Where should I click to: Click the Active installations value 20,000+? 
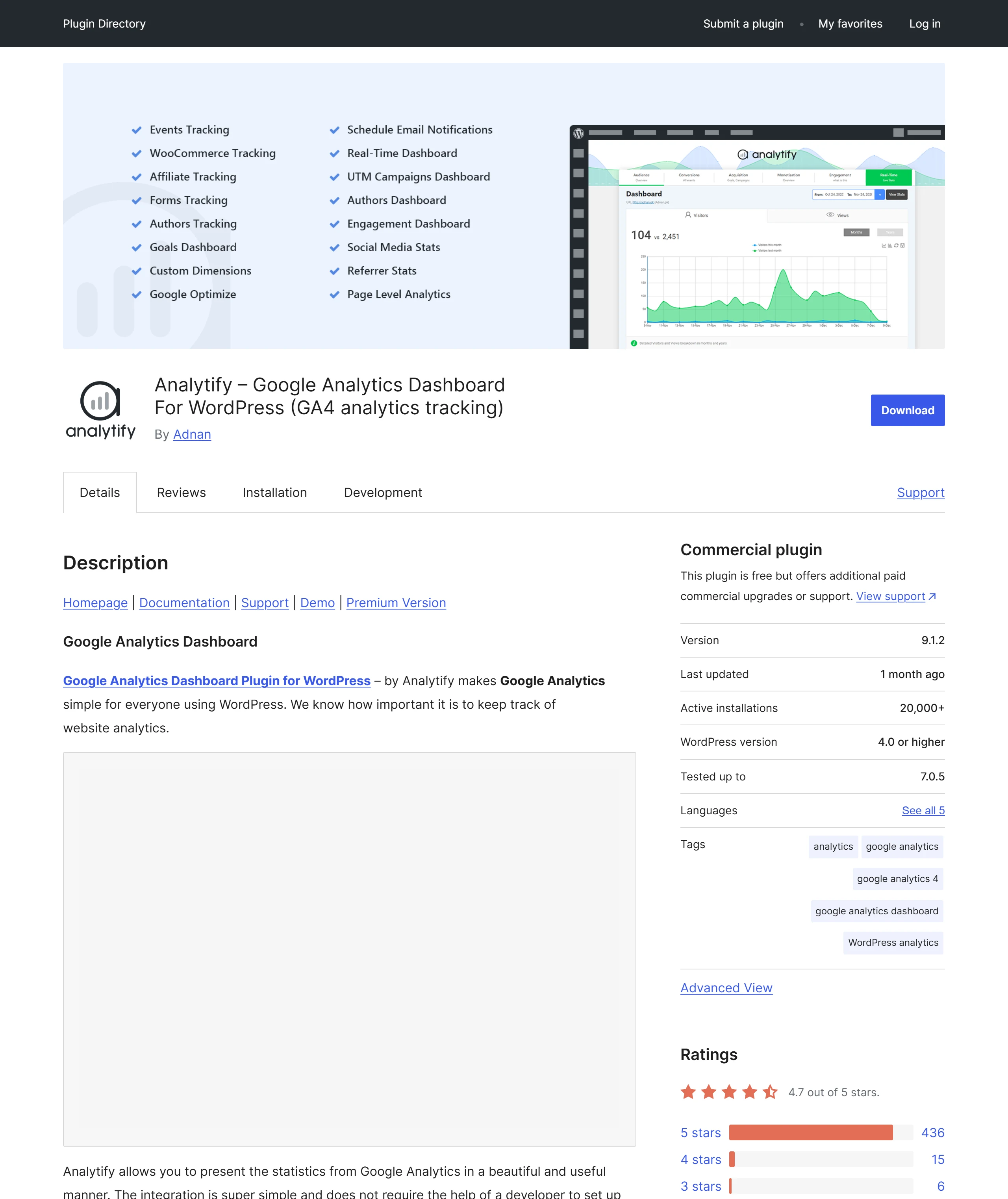click(922, 708)
